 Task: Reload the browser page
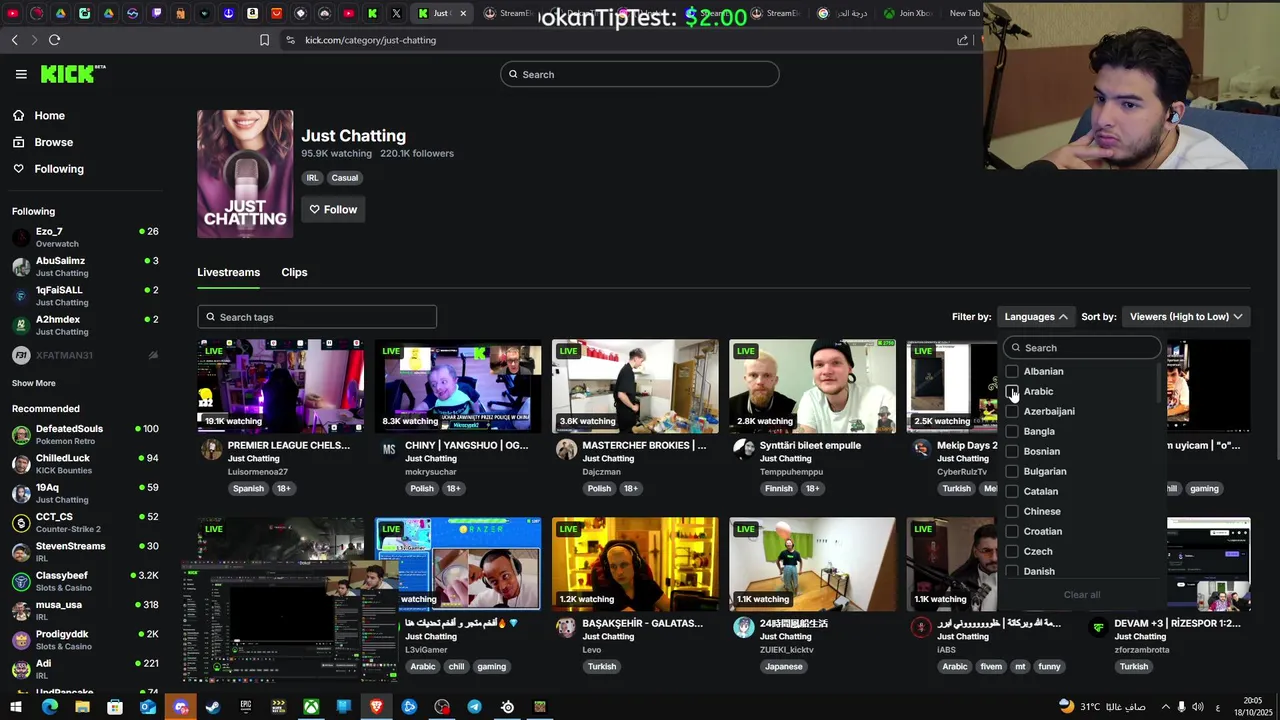coord(54,40)
